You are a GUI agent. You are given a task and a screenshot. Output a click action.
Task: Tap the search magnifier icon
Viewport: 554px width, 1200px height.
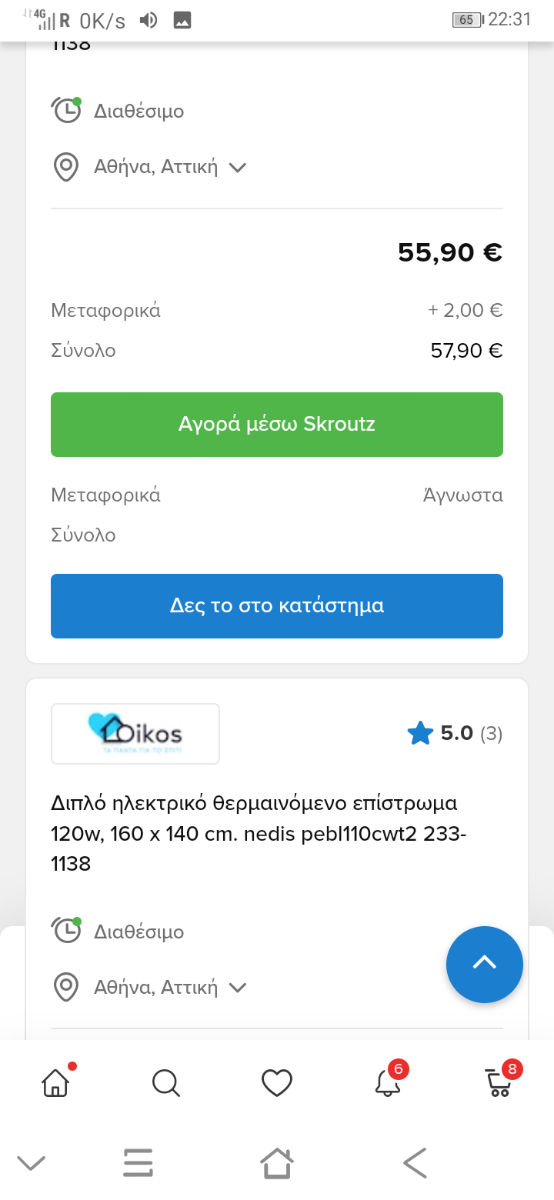click(x=166, y=1083)
